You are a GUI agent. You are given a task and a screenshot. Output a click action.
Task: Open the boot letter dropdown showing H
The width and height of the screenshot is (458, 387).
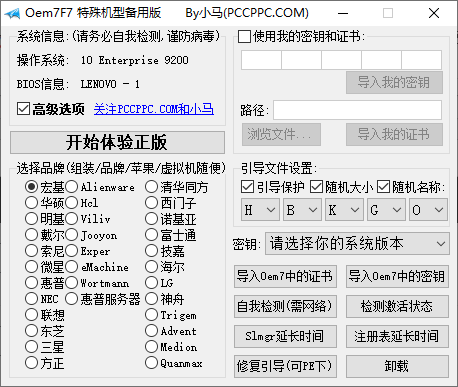260,210
